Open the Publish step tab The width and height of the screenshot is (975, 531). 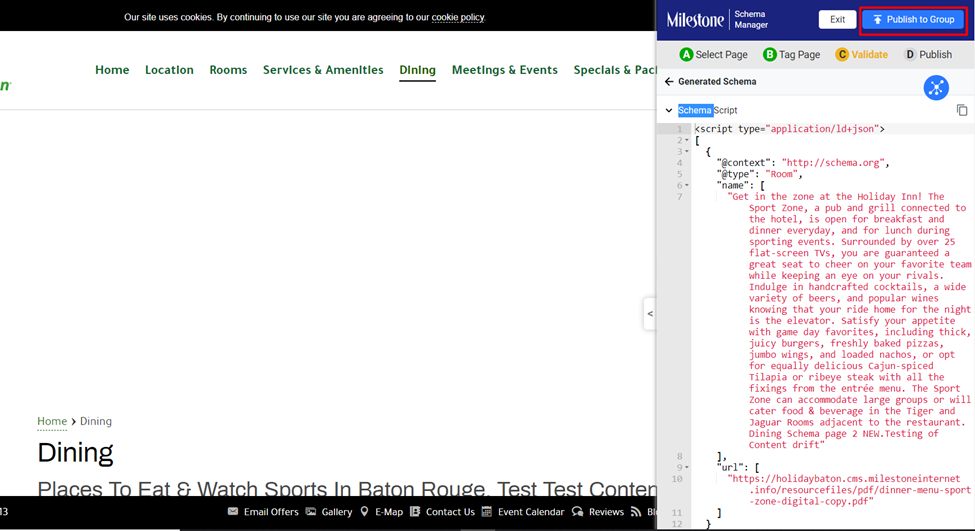(x=928, y=55)
